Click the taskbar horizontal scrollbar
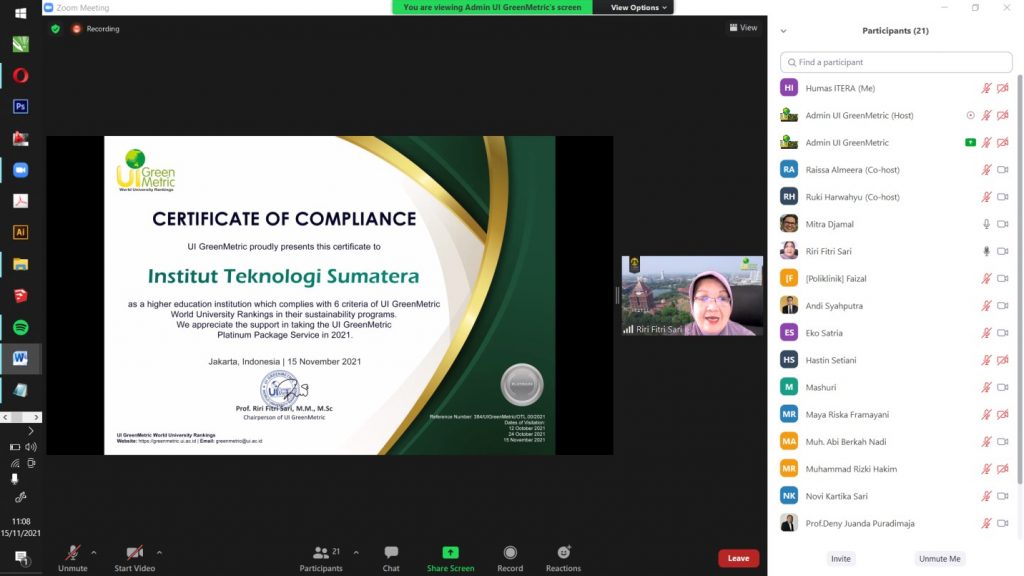This screenshot has height=576, width=1024. (21, 417)
